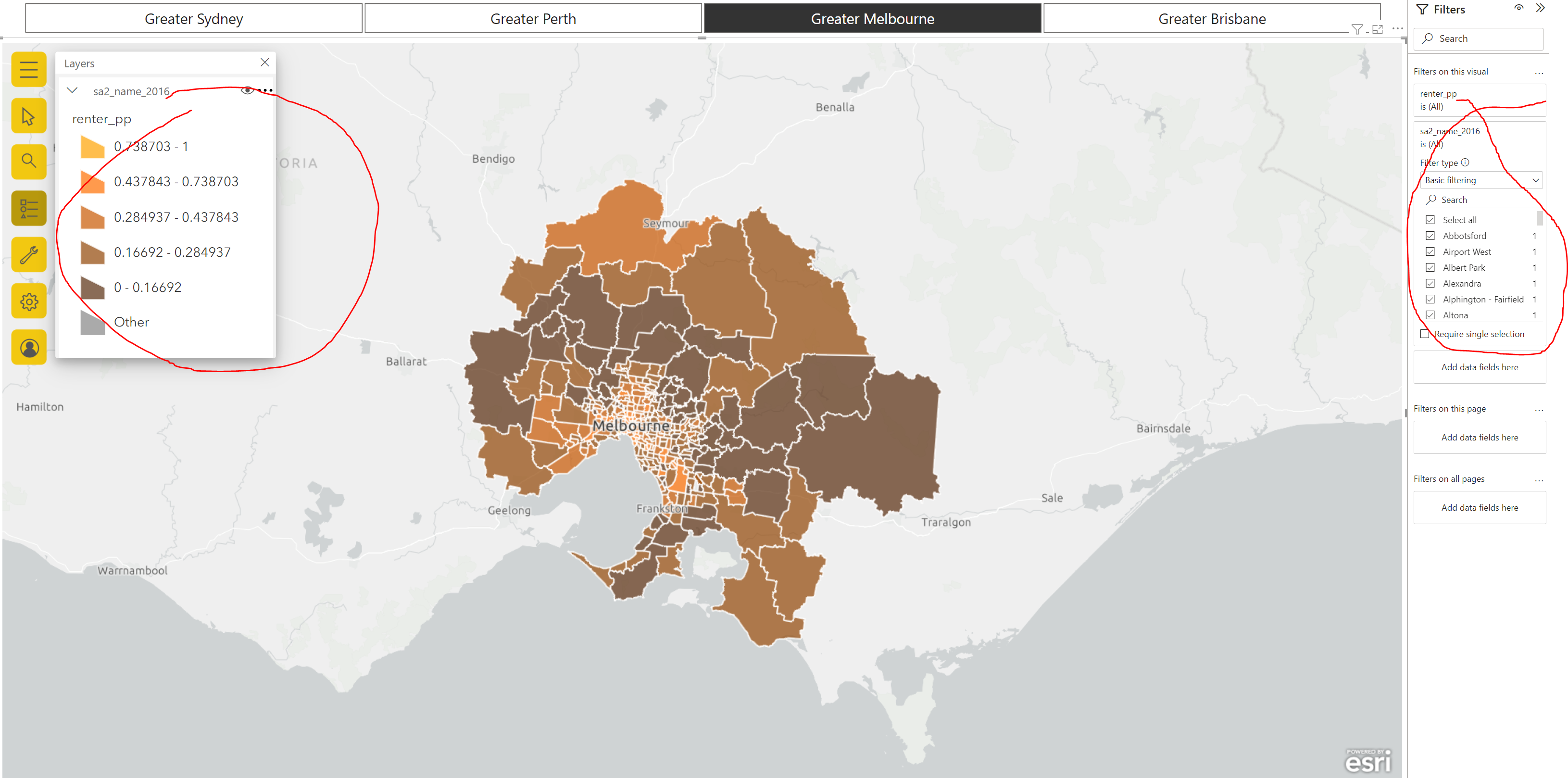Open the analysis wrench tool
Image resolution: width=1568 pixels, height=778 pixels.
(x=28, y=254)
